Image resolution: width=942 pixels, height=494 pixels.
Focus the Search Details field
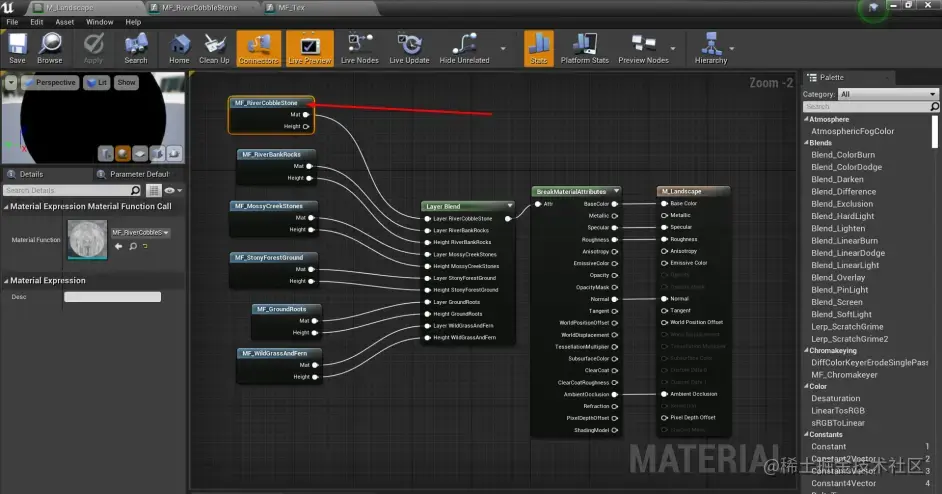67,191
